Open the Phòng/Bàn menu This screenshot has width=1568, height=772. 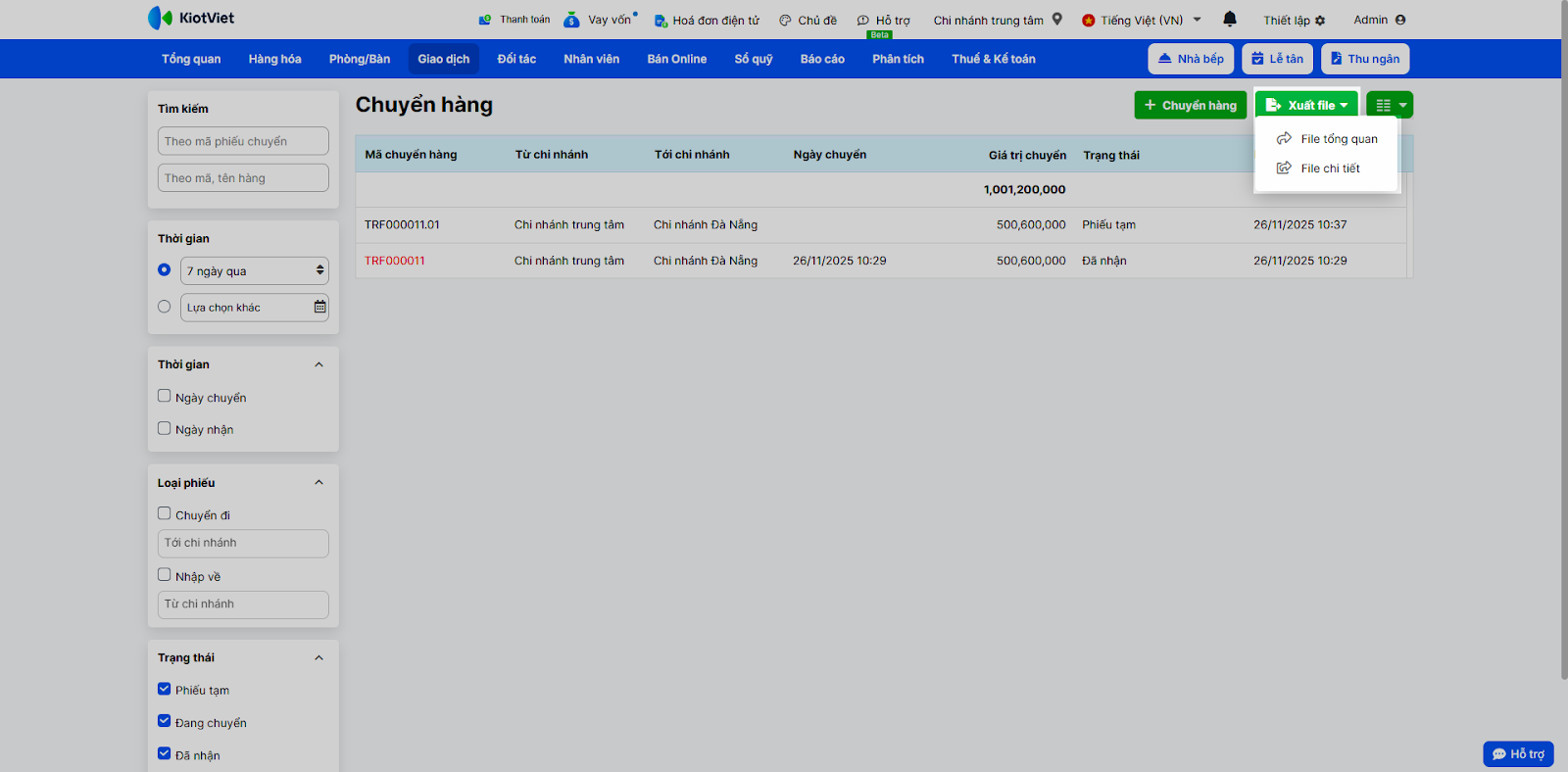coord(360,59)
